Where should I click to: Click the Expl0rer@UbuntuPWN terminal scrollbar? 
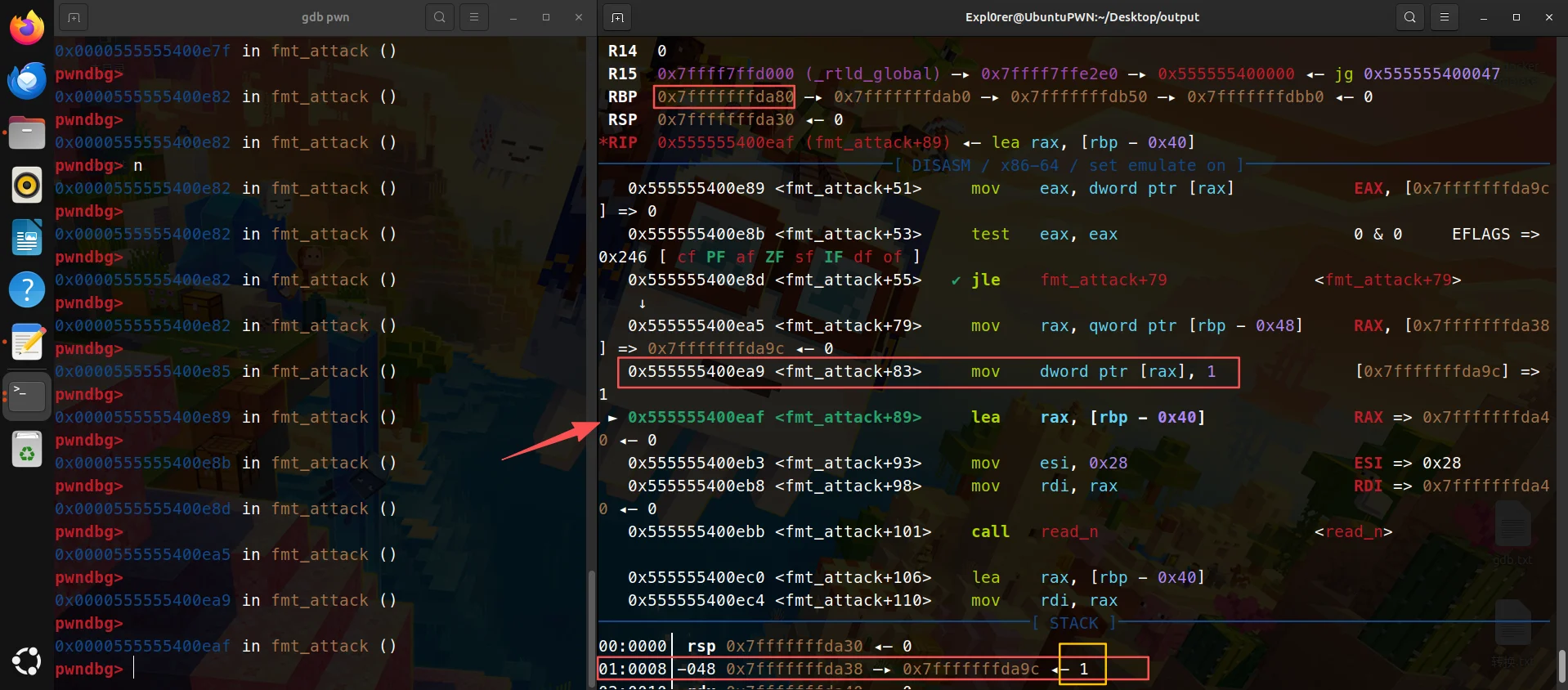(x=1562, y=666)
